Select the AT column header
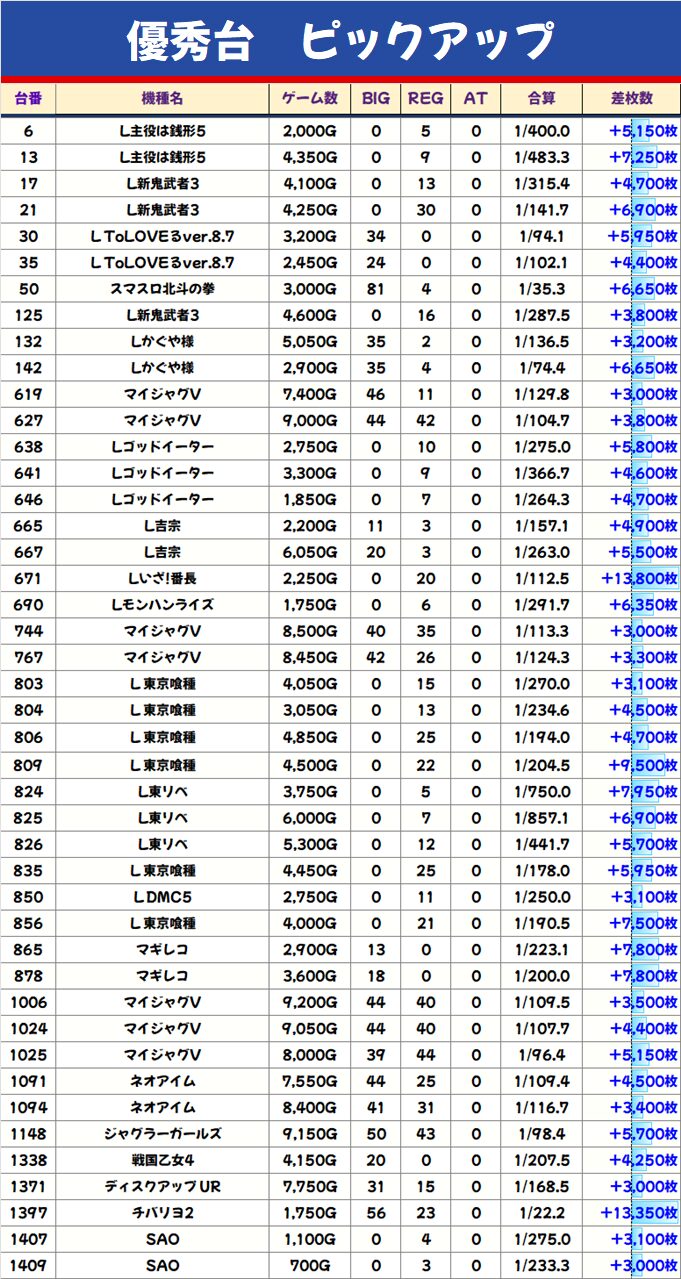The width and height of the screenshot is (681, 1279). click(476, 98)
